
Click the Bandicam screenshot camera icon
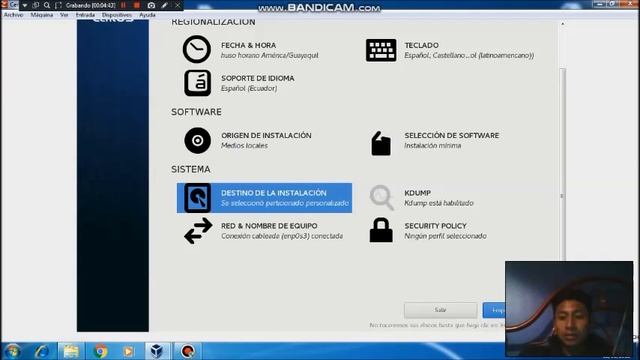(151, 5)
